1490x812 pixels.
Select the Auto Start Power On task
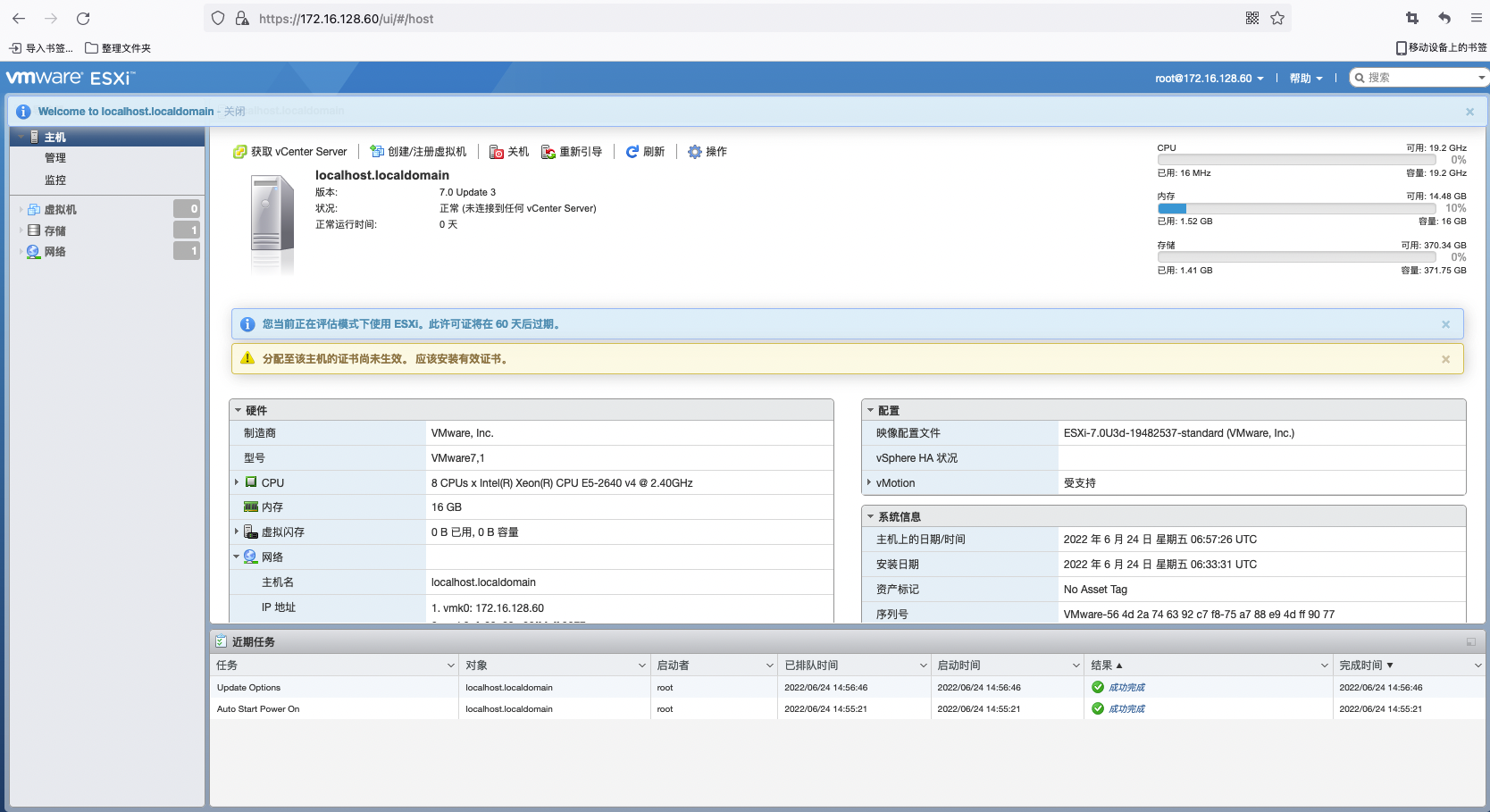[x=848, y=709]
